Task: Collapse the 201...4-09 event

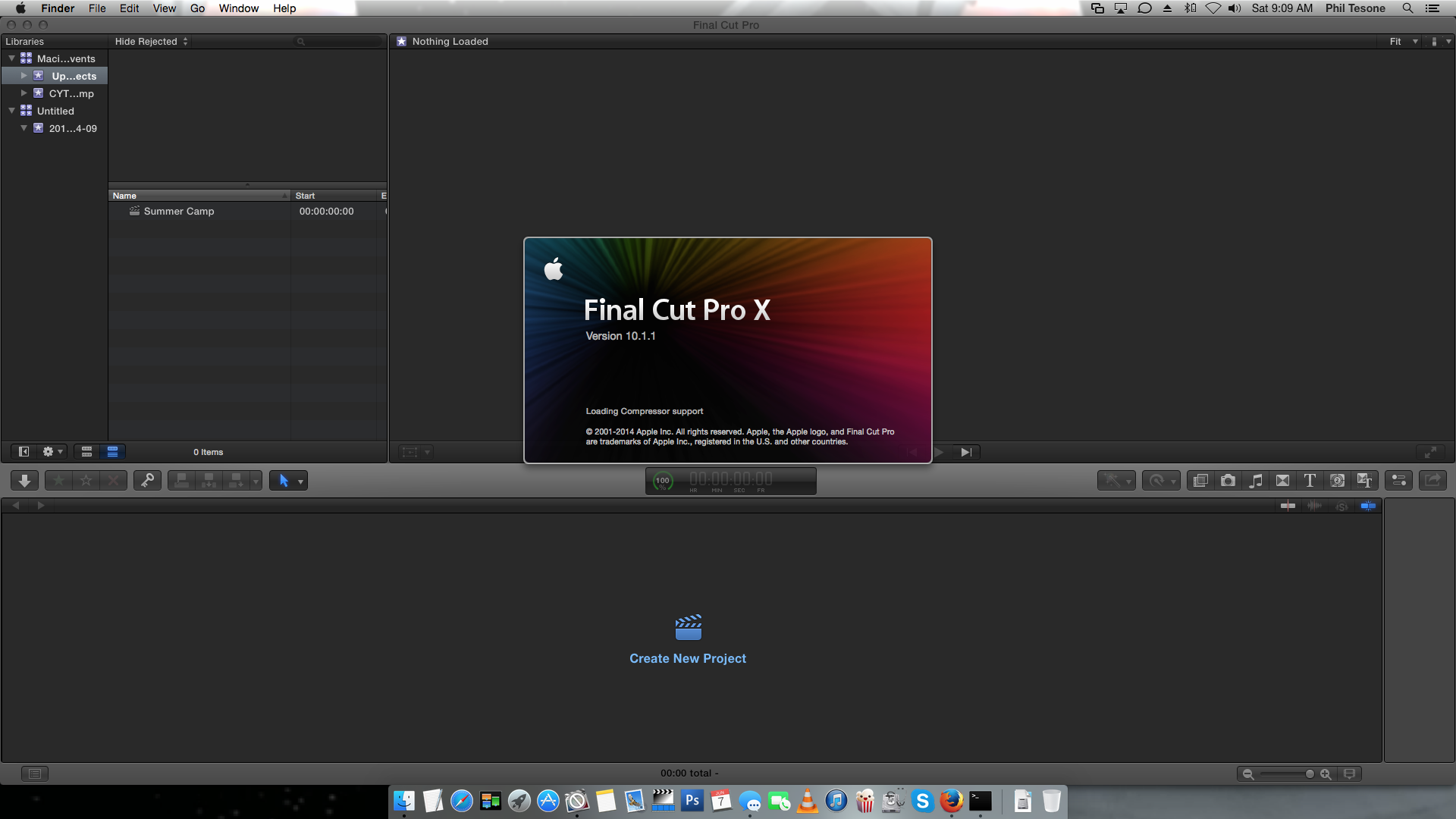Action: (24, 128)
